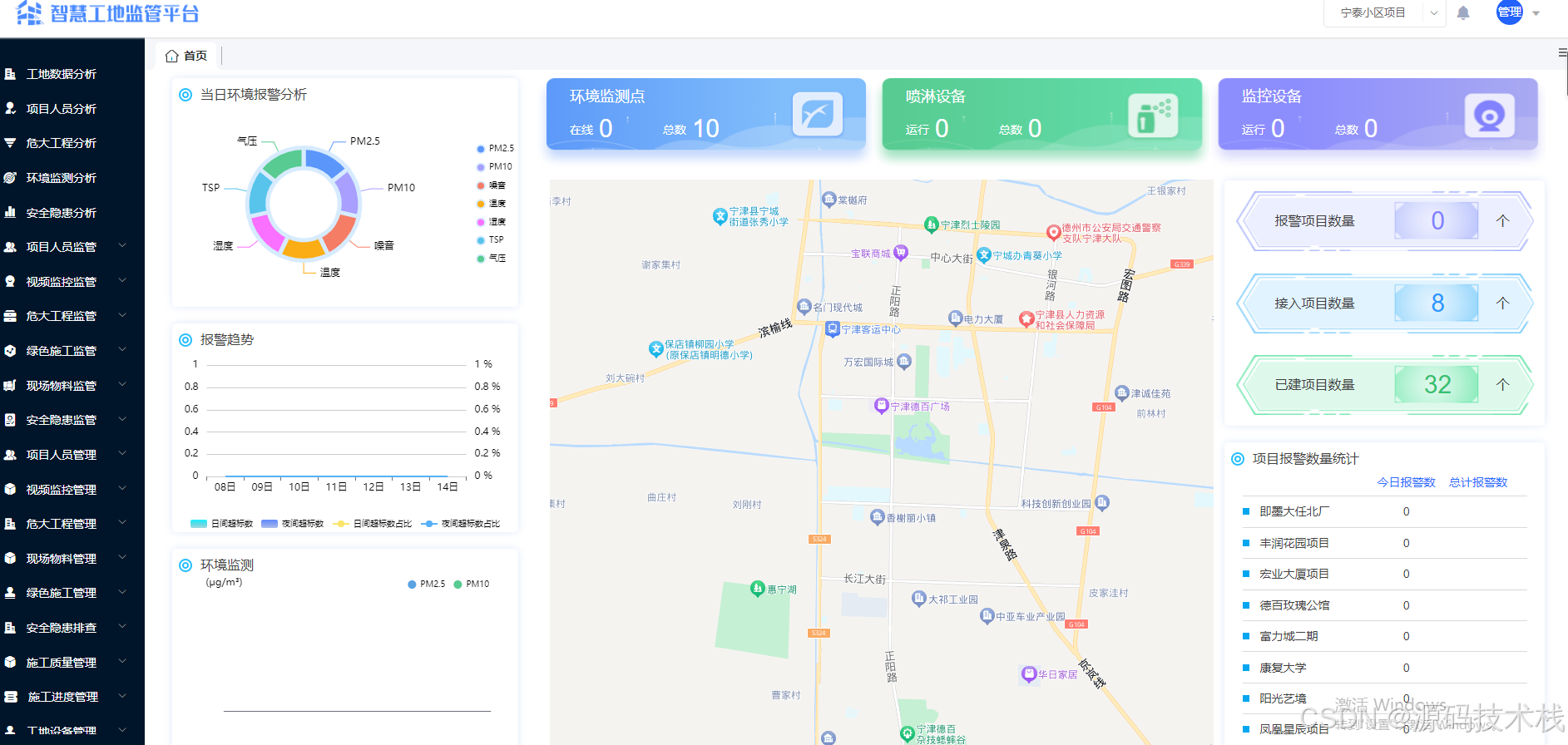The width and height of the screenshot is (1568, 745).
Task: Toggle 噪音 legend in pie chart
Action: [492, 185]
